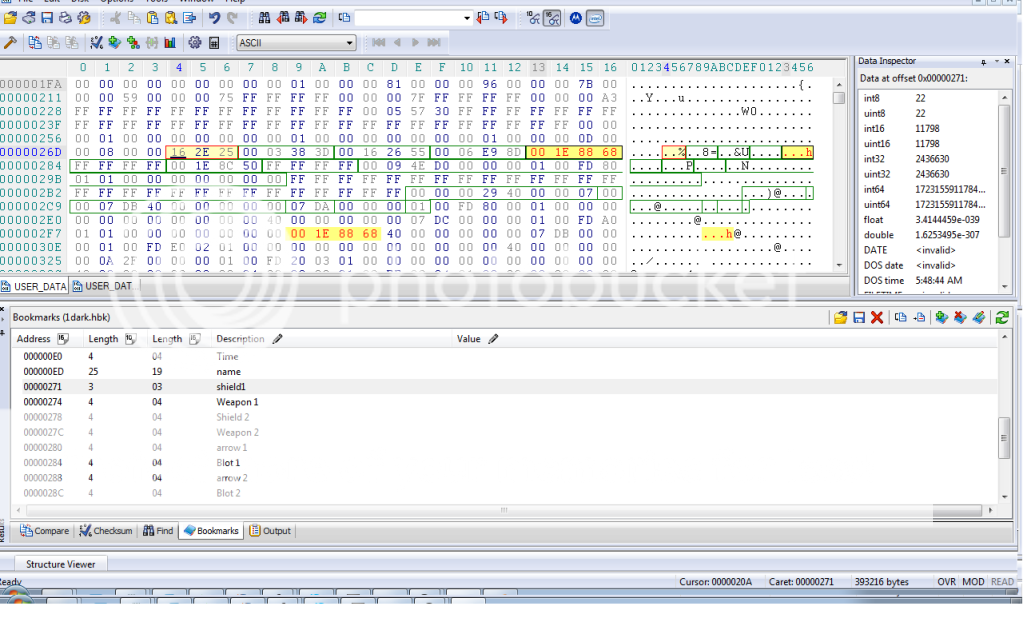Click the calculator icon in second toolbar
This screenshot has height=622, width=1023.
pyautogui.click(x=214, y=43)
